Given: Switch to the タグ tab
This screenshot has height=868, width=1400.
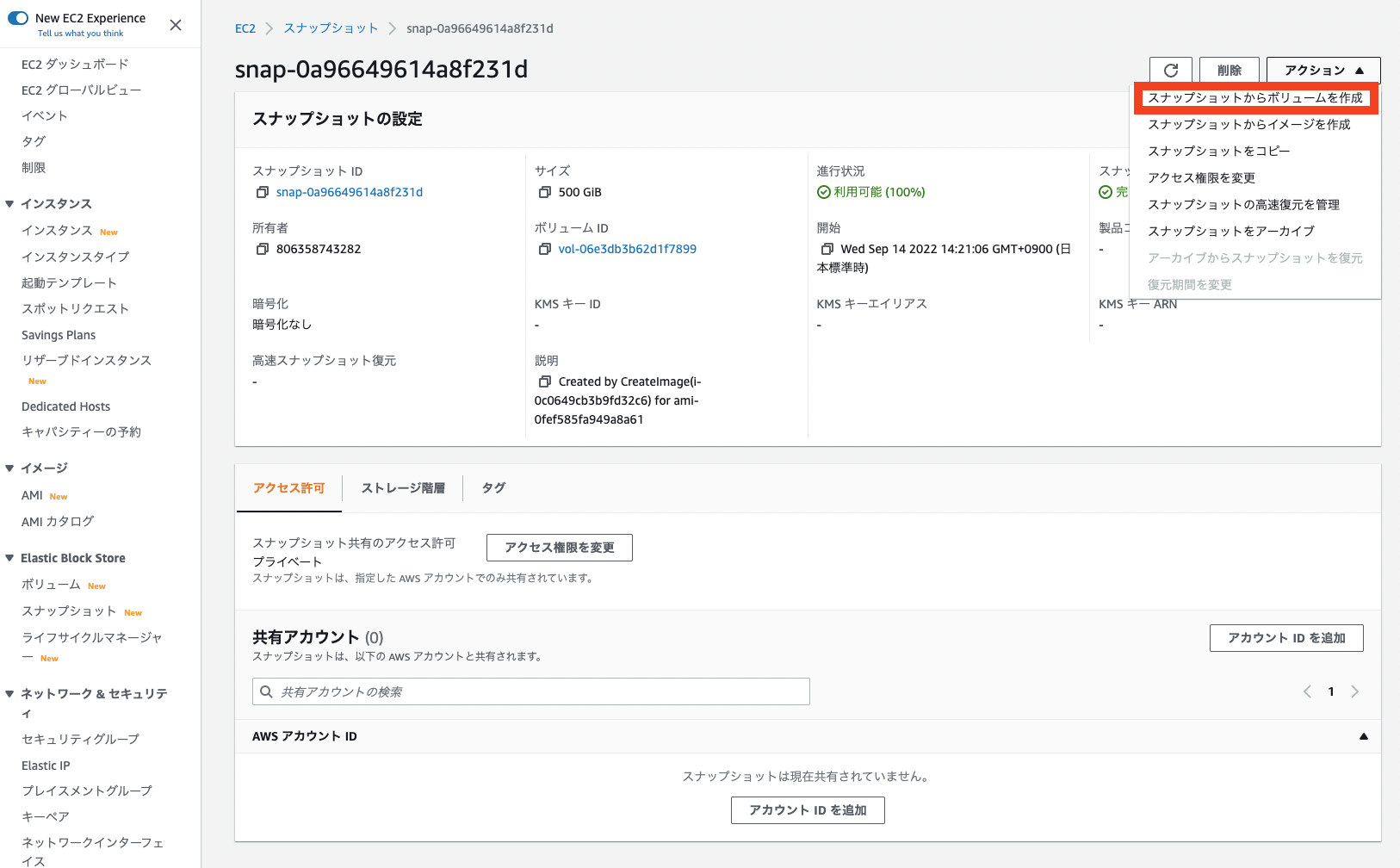Looking at the screenshot, I should tap(493, 488).
